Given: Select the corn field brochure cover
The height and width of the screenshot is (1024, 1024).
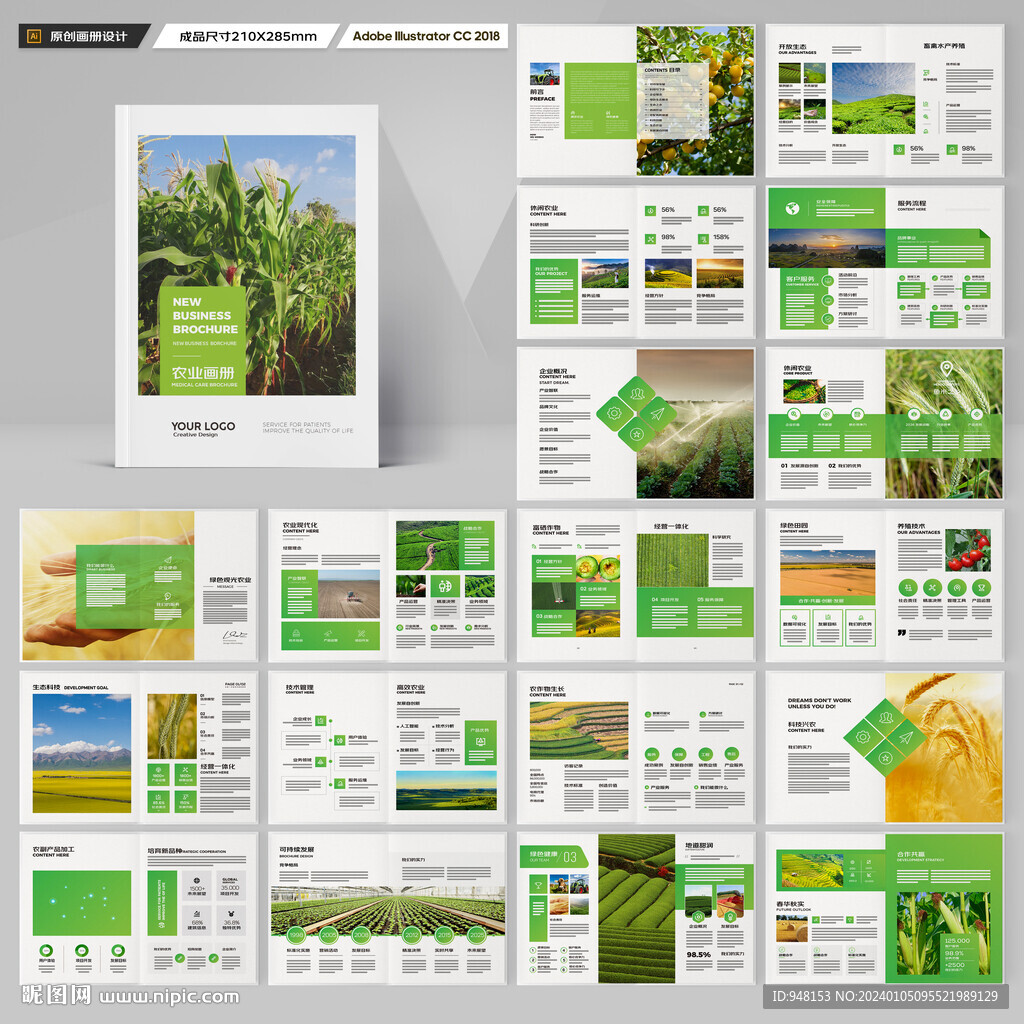Looking at the screenshot, I should 247,286.
